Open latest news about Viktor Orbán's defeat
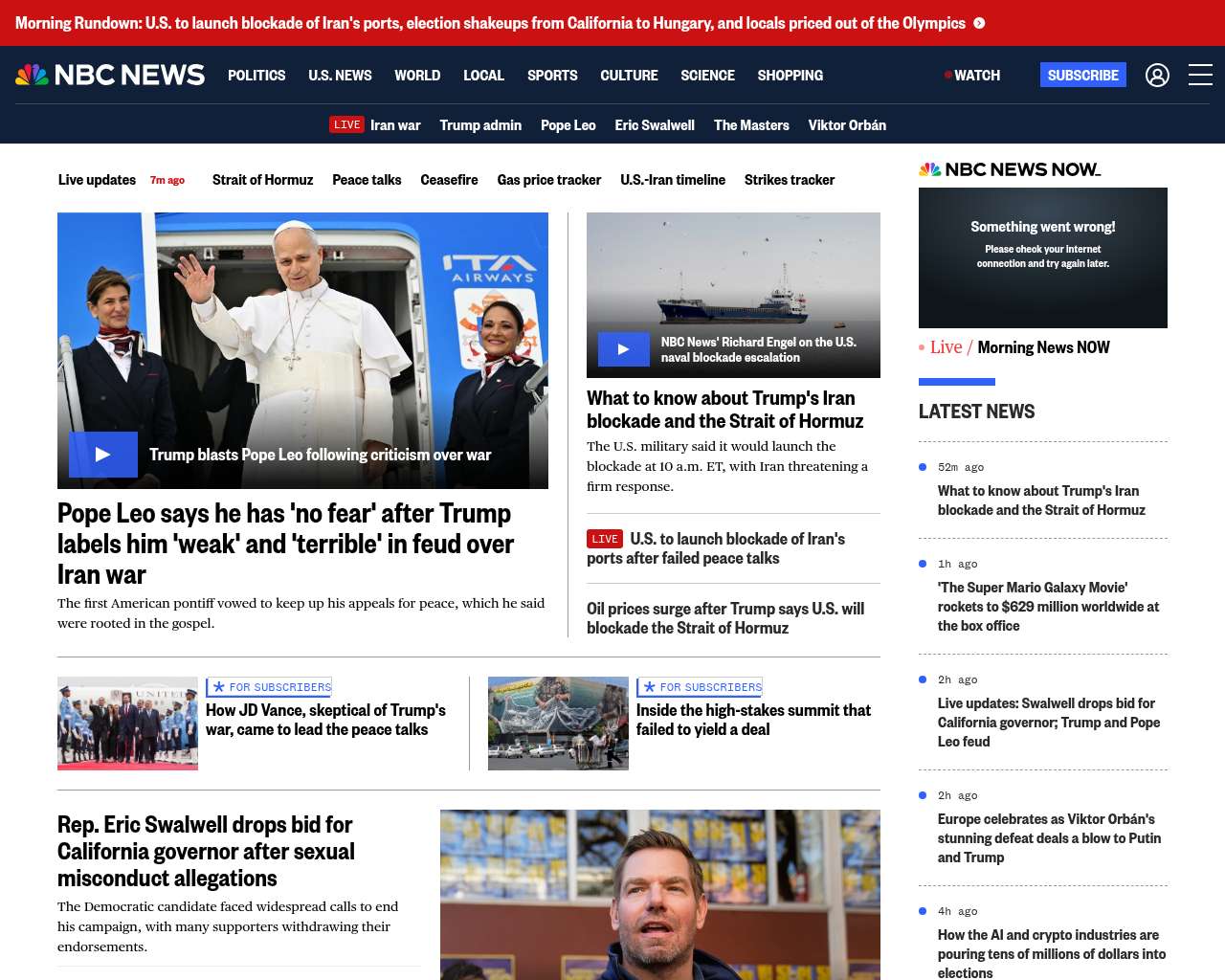This screenshot has width=1225, height=980. (1049, 838)
